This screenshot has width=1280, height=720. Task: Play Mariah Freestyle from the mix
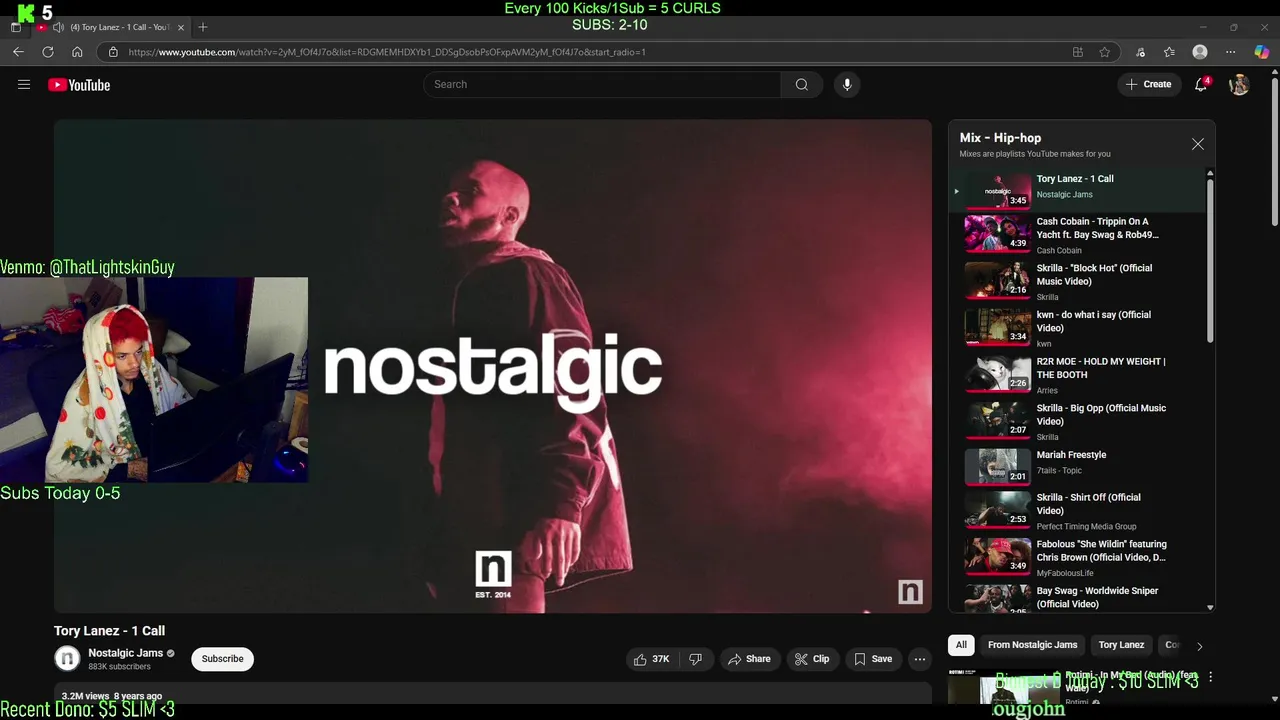1078,466
